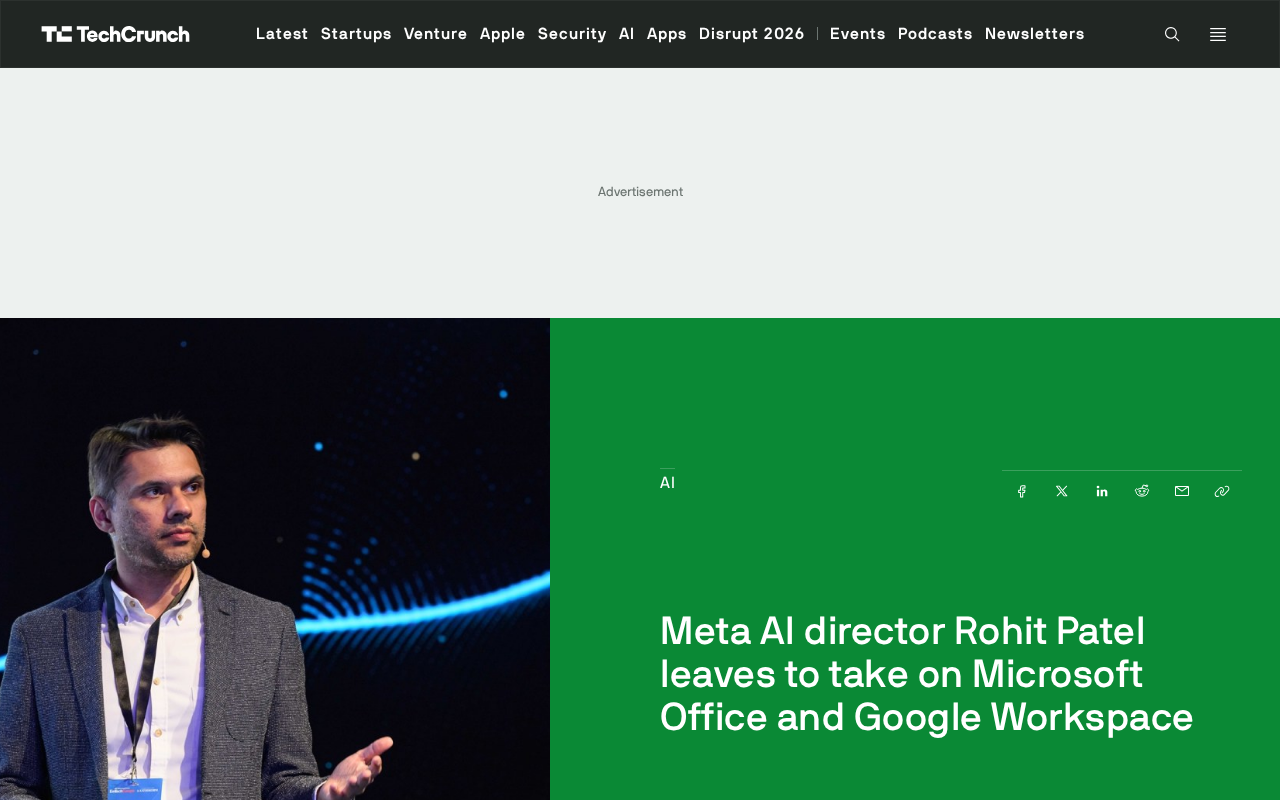This screenshot has width=1280, height=800.
Task: Open Security nav item
Action: [x=572, y=34]
